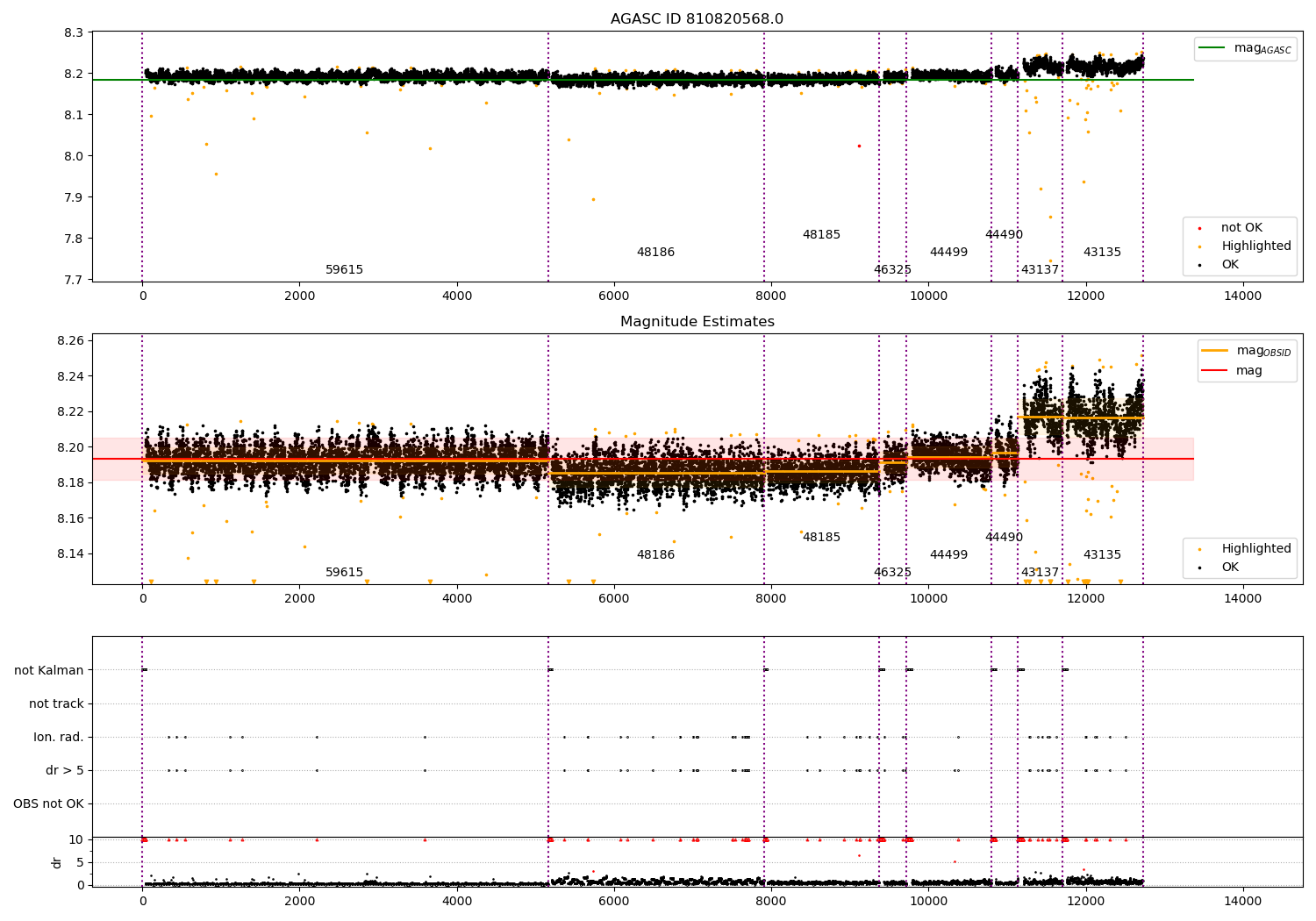Click obsid label 44499 in the top plot
This screenshot has width=1316, height=921.
948,252
